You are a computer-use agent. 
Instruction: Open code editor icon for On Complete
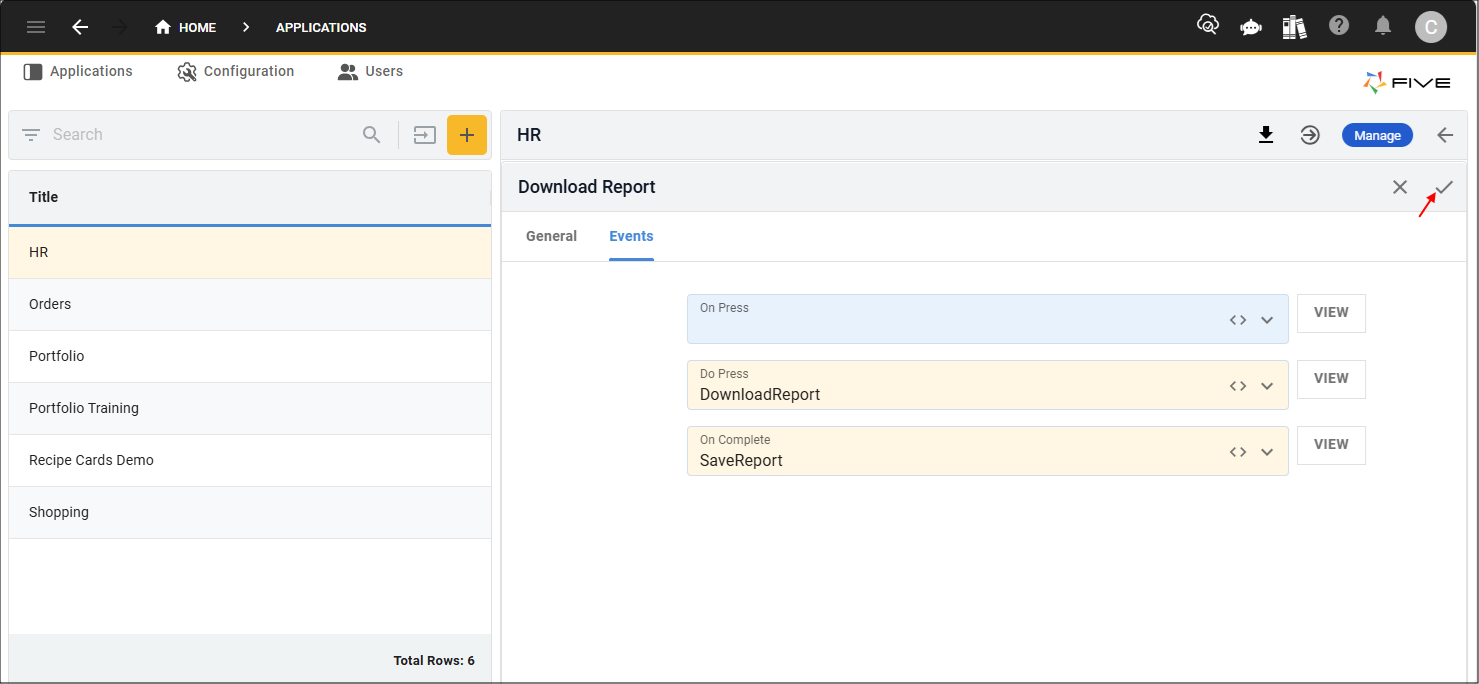[x=1238, y=452]
